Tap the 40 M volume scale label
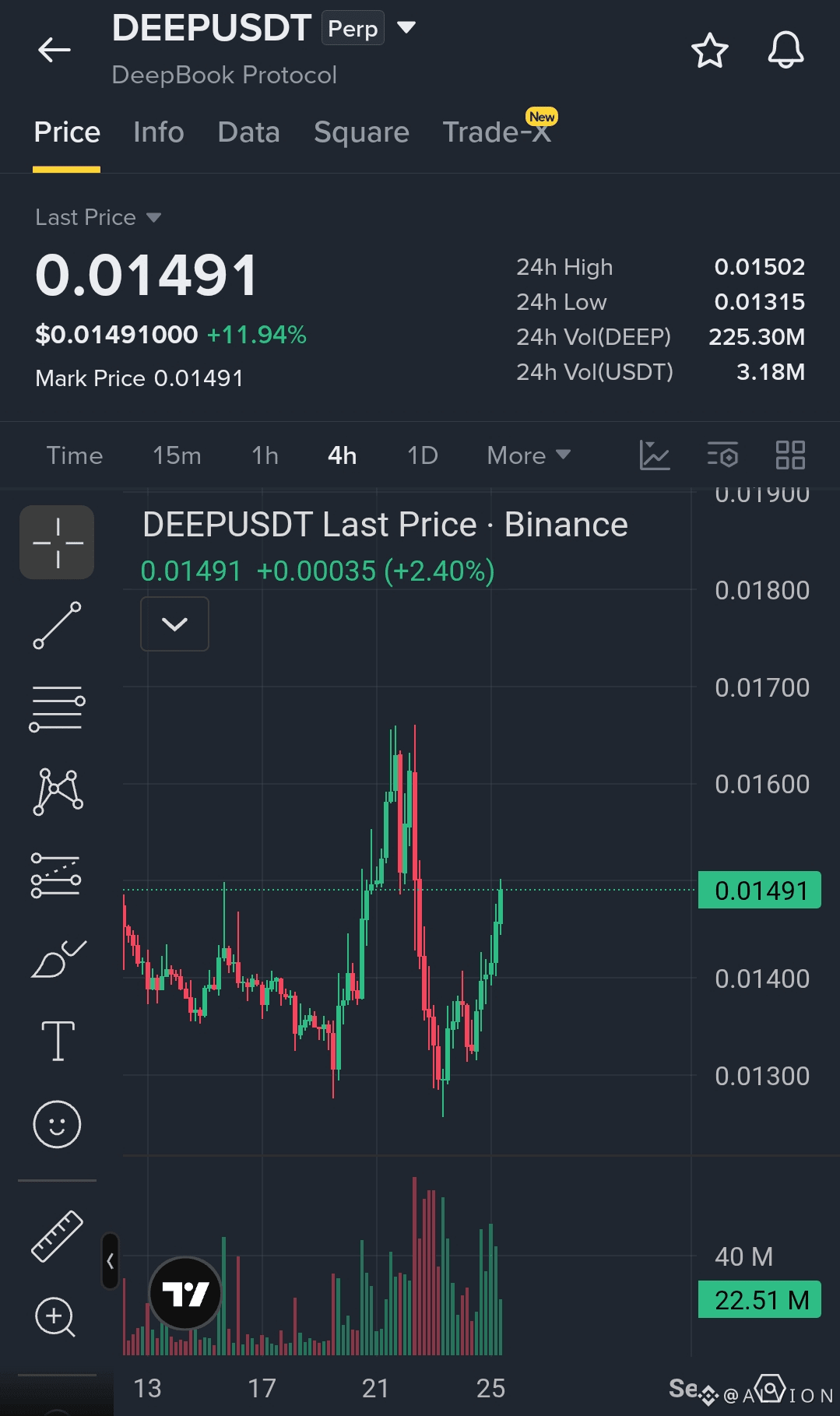The height and width of the screenshot is (1416, 840). coord(743,1256)
